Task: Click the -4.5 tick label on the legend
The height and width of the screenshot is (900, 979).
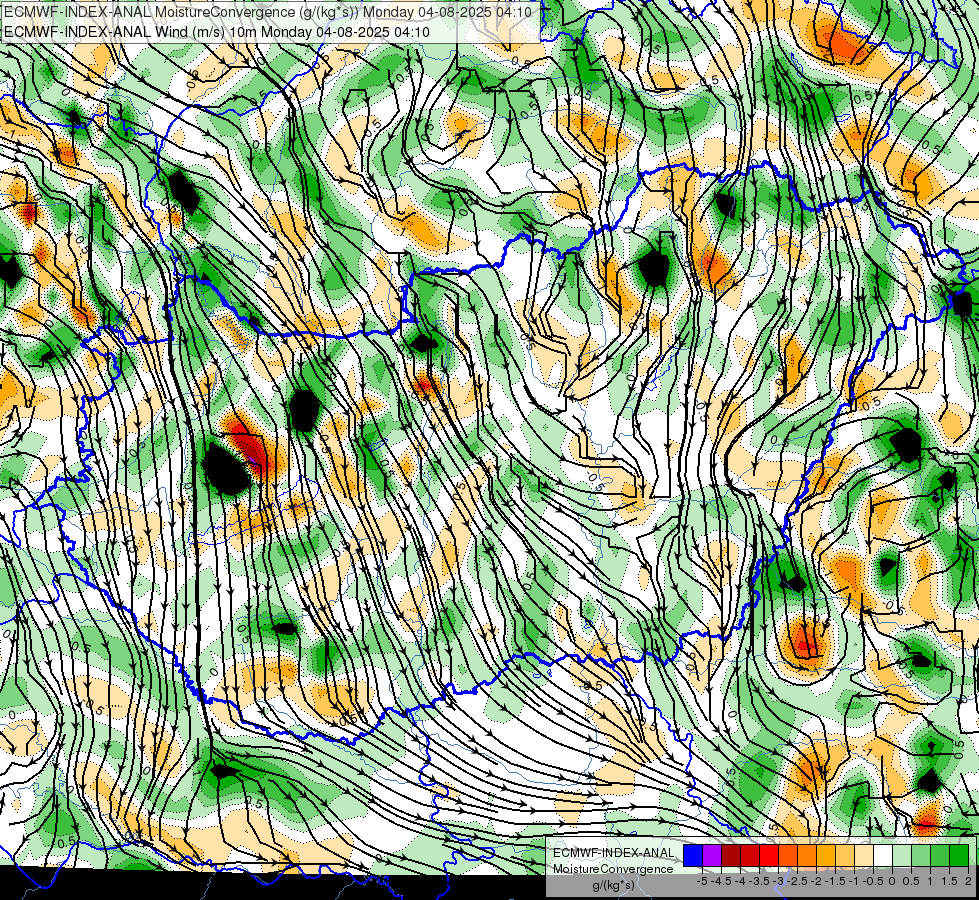Action: (722, 881)
